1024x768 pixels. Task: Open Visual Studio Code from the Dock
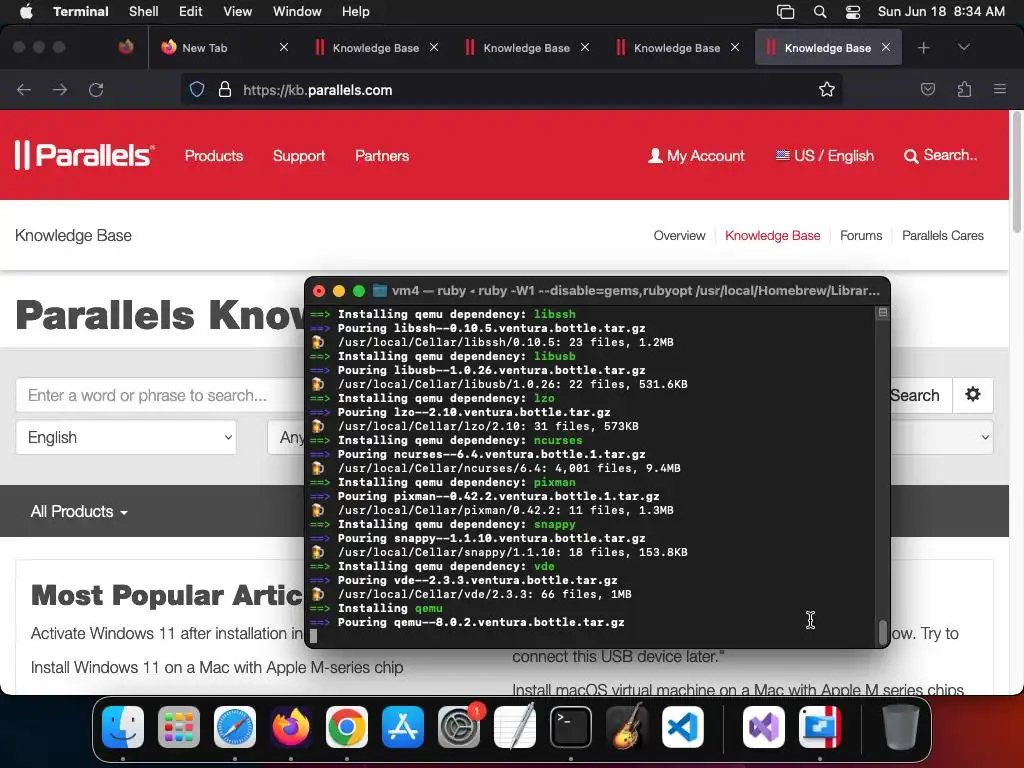tap(683, 727)
